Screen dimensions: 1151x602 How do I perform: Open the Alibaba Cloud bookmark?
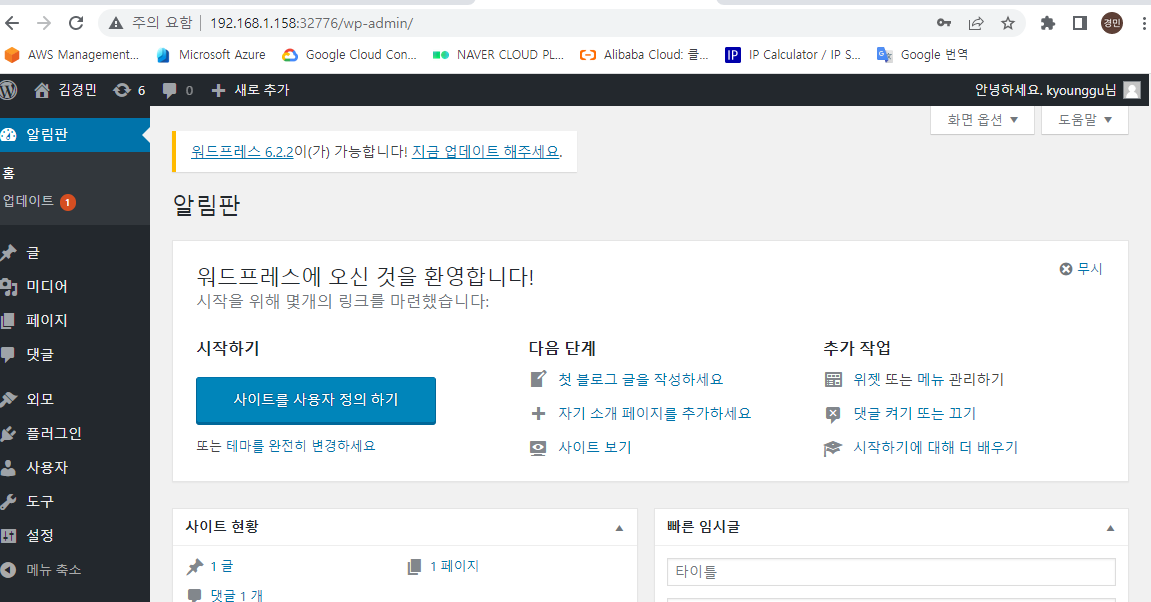[x=644, y=55]
